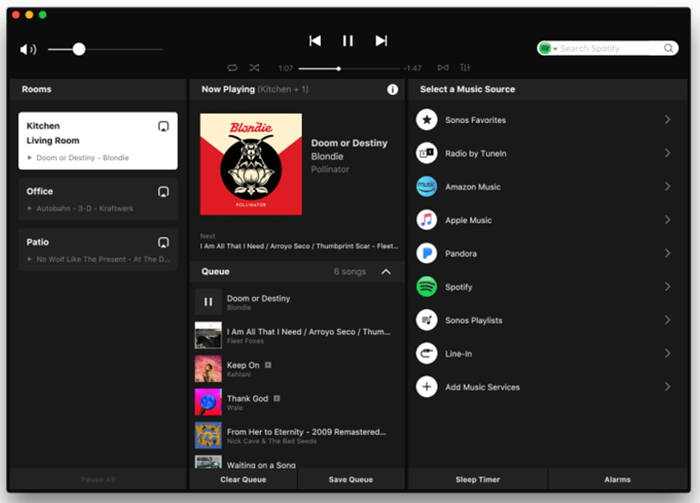Select Waiting on a Song in queue
This screenshot has height=503, width=700.
(297, 462)
